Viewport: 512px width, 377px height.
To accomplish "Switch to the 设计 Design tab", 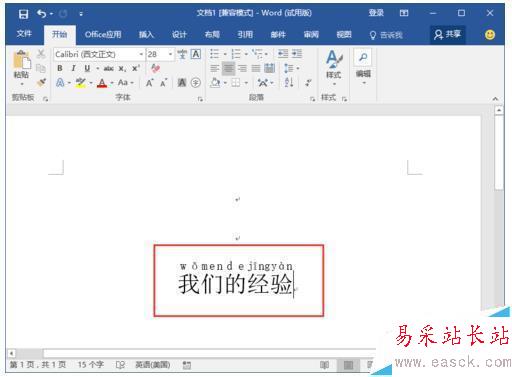I will tap(179, 35).
